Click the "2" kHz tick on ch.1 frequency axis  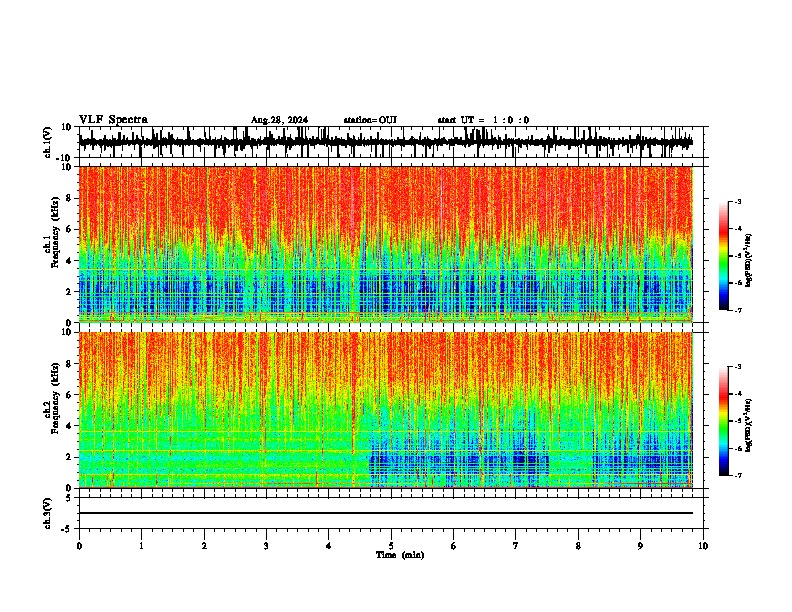coord(70,291)
